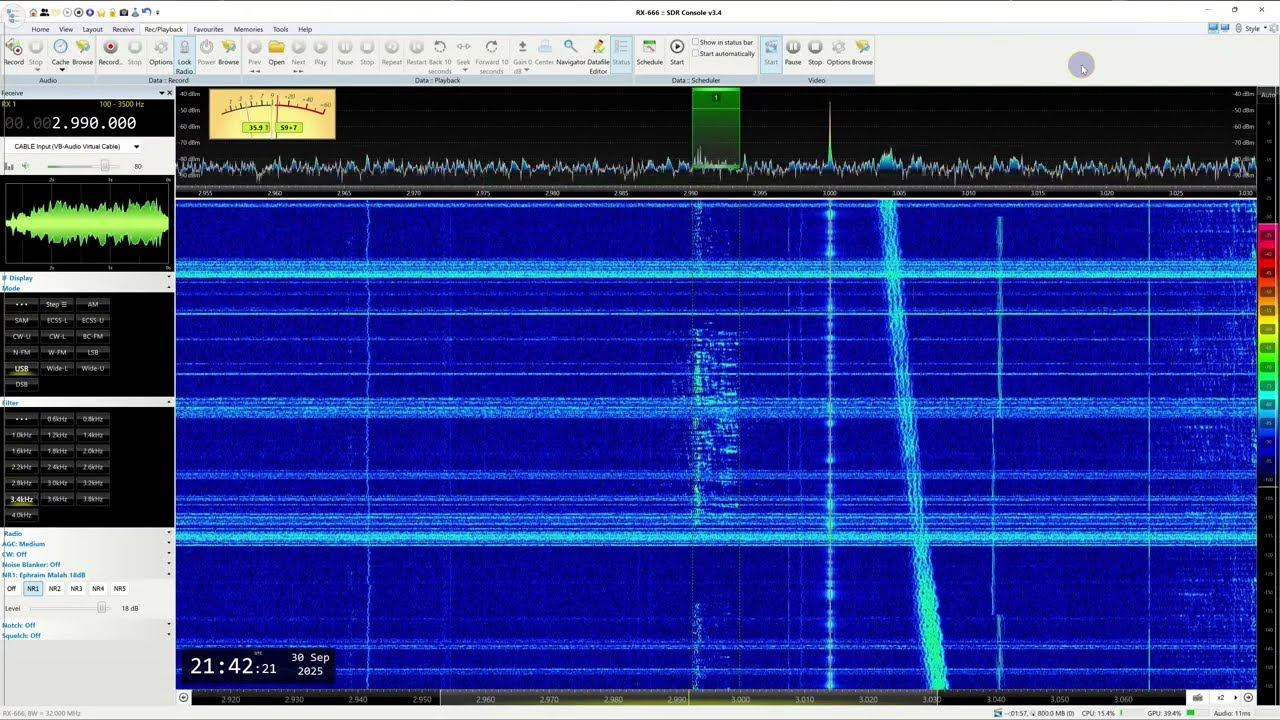The width and height of the screenshot is (1280, 720).
Task: Select the SAM mode button
Action: 21,320
